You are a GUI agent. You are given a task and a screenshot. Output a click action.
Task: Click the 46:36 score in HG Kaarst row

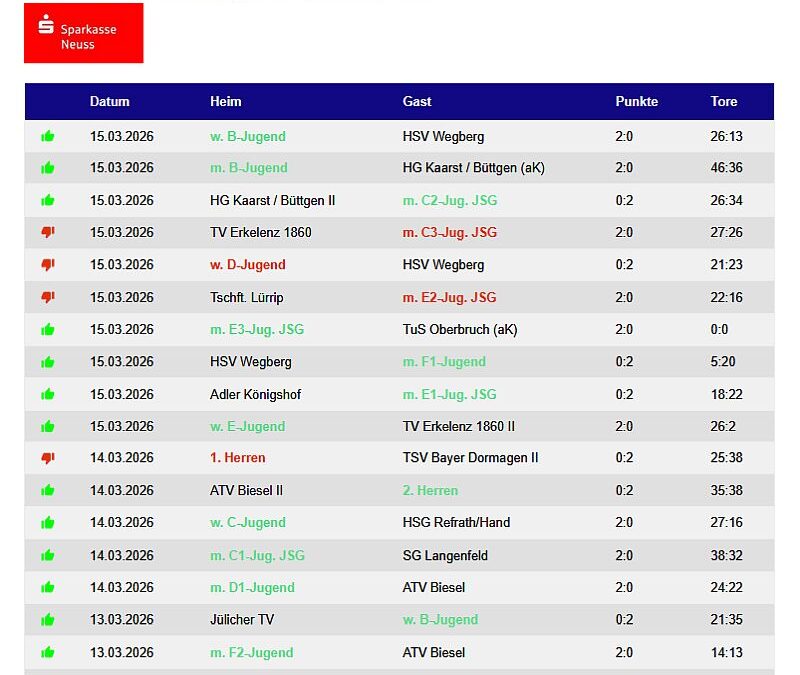coord(726,168)
